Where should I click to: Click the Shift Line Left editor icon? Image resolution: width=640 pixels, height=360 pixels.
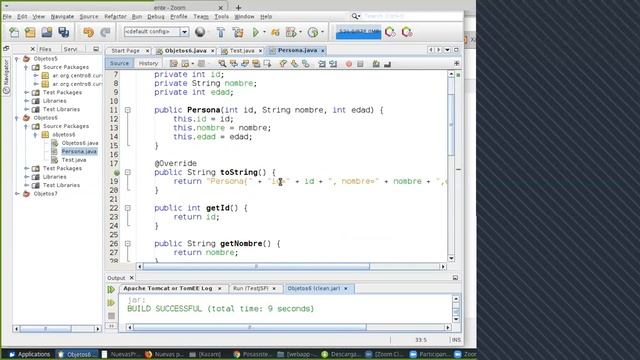click(x=322, y=64)
